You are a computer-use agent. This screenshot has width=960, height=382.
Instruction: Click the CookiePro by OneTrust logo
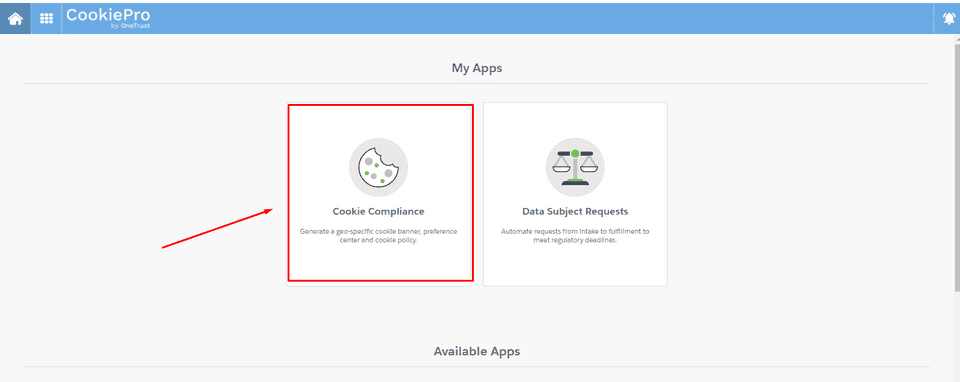coord(108,17)
